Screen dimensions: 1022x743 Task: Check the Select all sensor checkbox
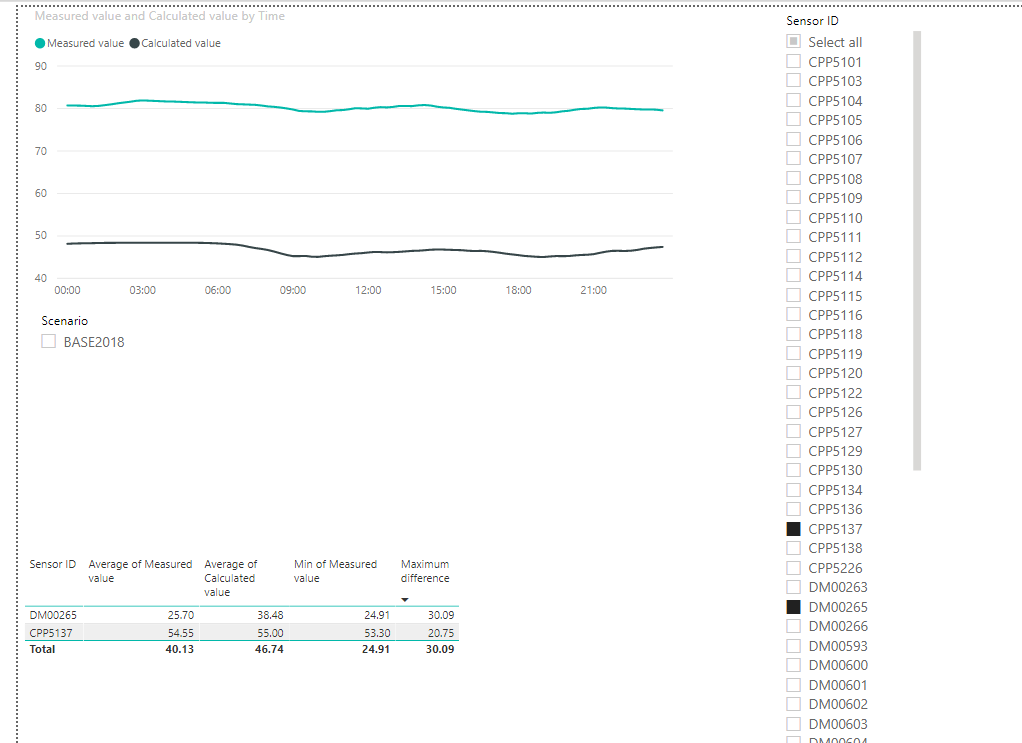point(793,42)
